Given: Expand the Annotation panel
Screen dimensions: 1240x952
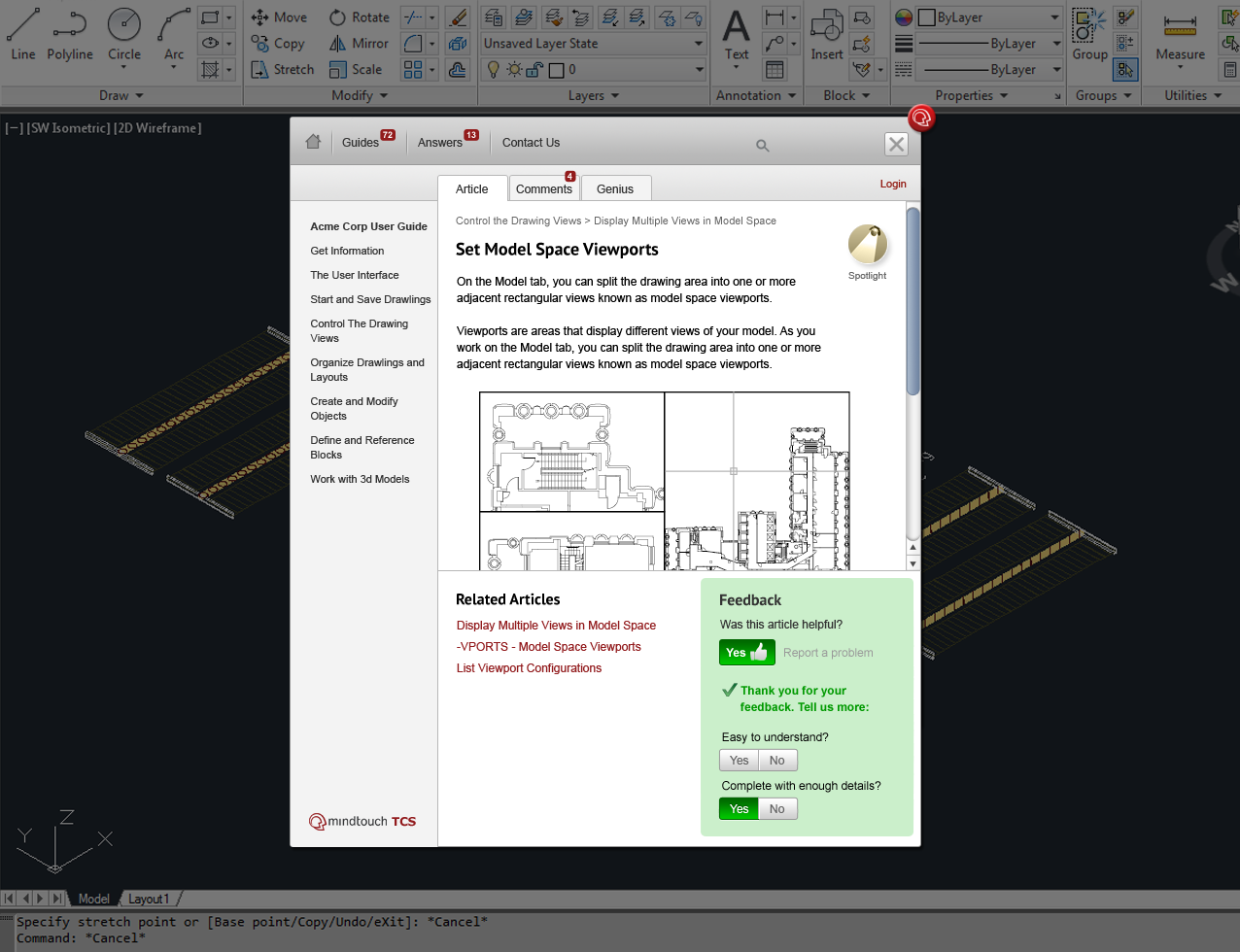Looking at the screenshot, I should coord(756,95).
